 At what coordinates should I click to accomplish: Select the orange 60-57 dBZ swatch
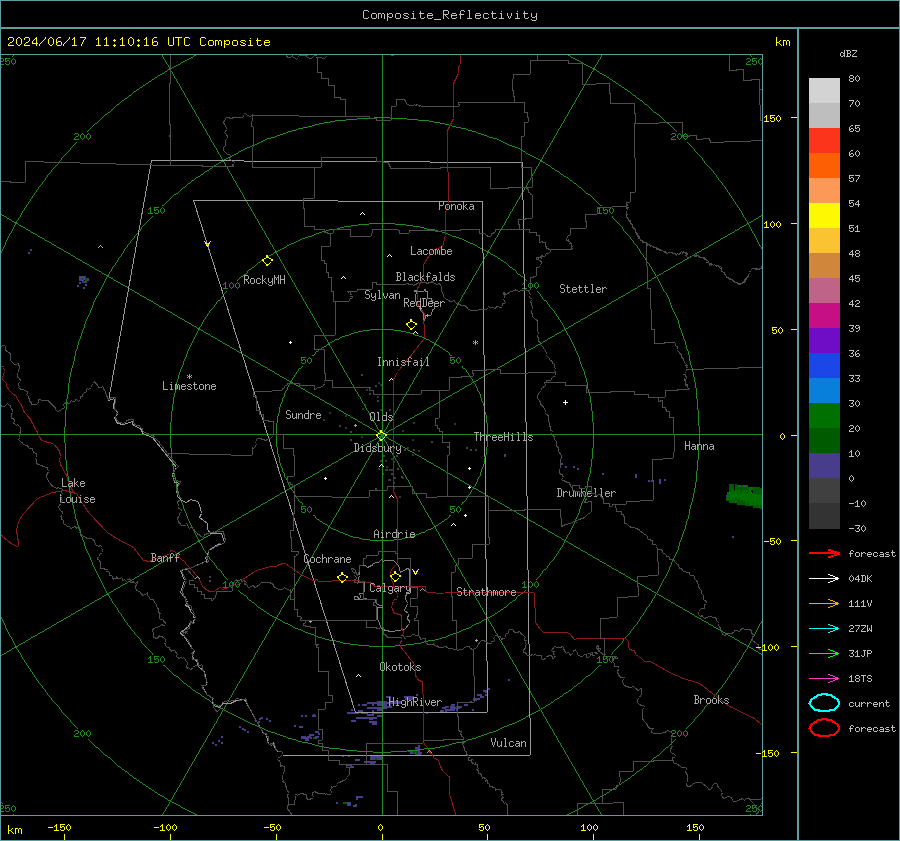(824, 166)
